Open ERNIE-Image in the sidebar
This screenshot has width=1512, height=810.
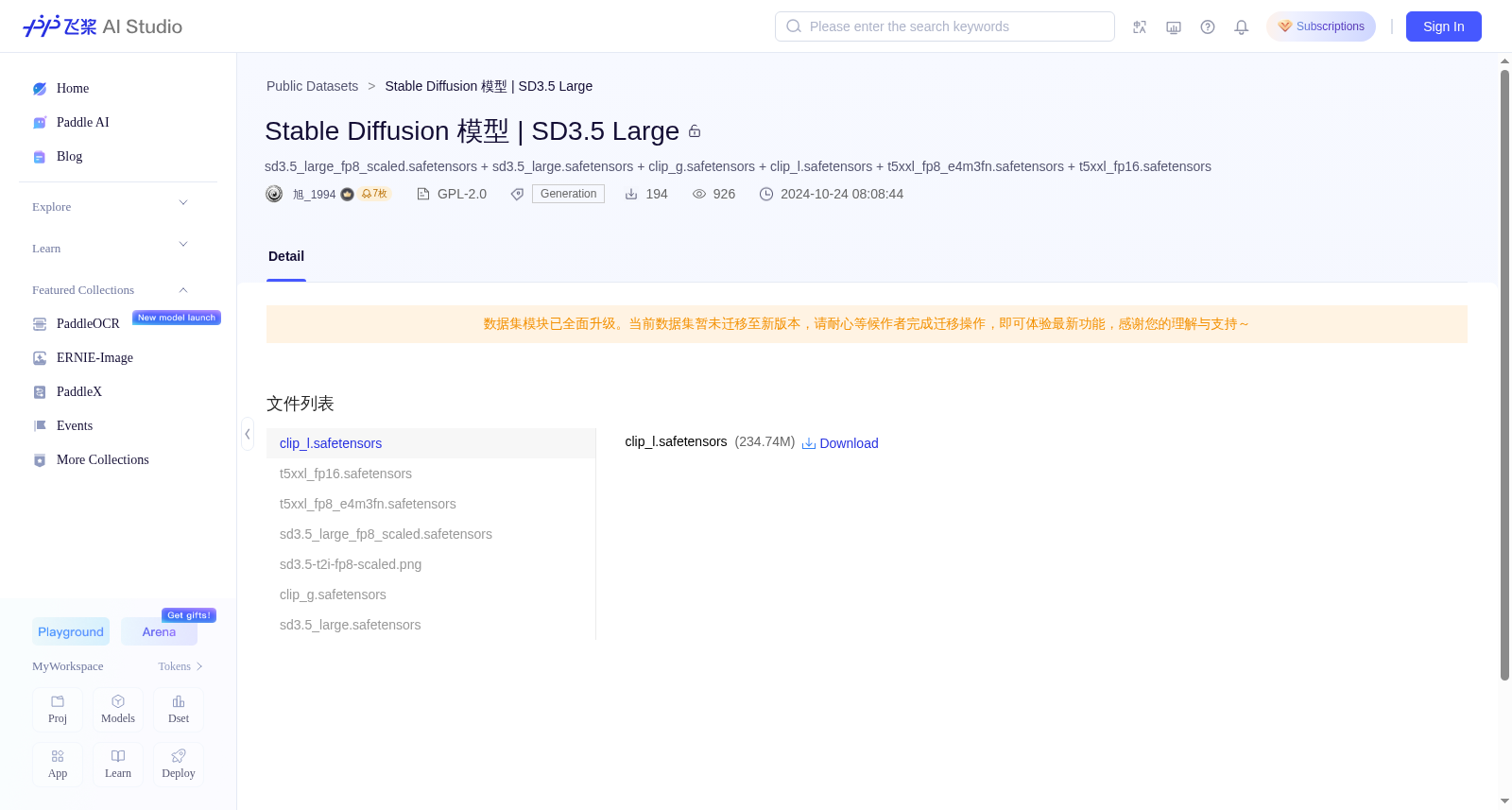click(x=94, y=358)
